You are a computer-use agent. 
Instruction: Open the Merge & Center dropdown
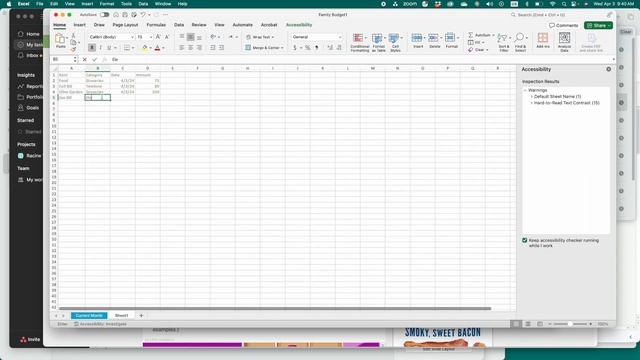pos(282,48)
